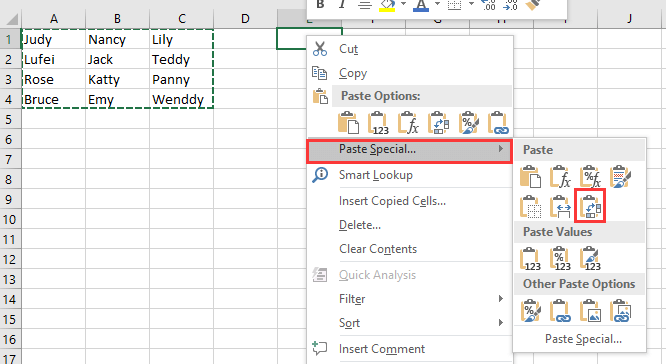Click the Transpose paste icon in the submenu
The height and width of the screenshot is (364, 666).
tap(590, 206)
